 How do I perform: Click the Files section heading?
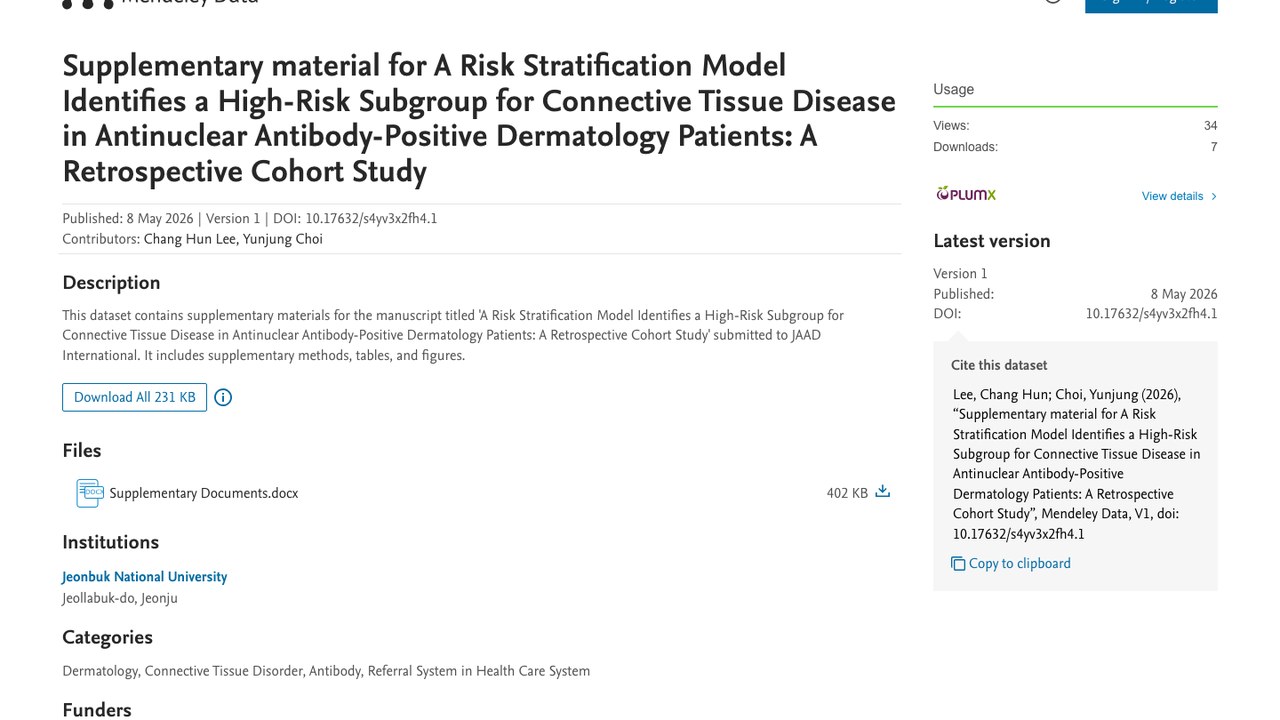click(x=82, y=451)
